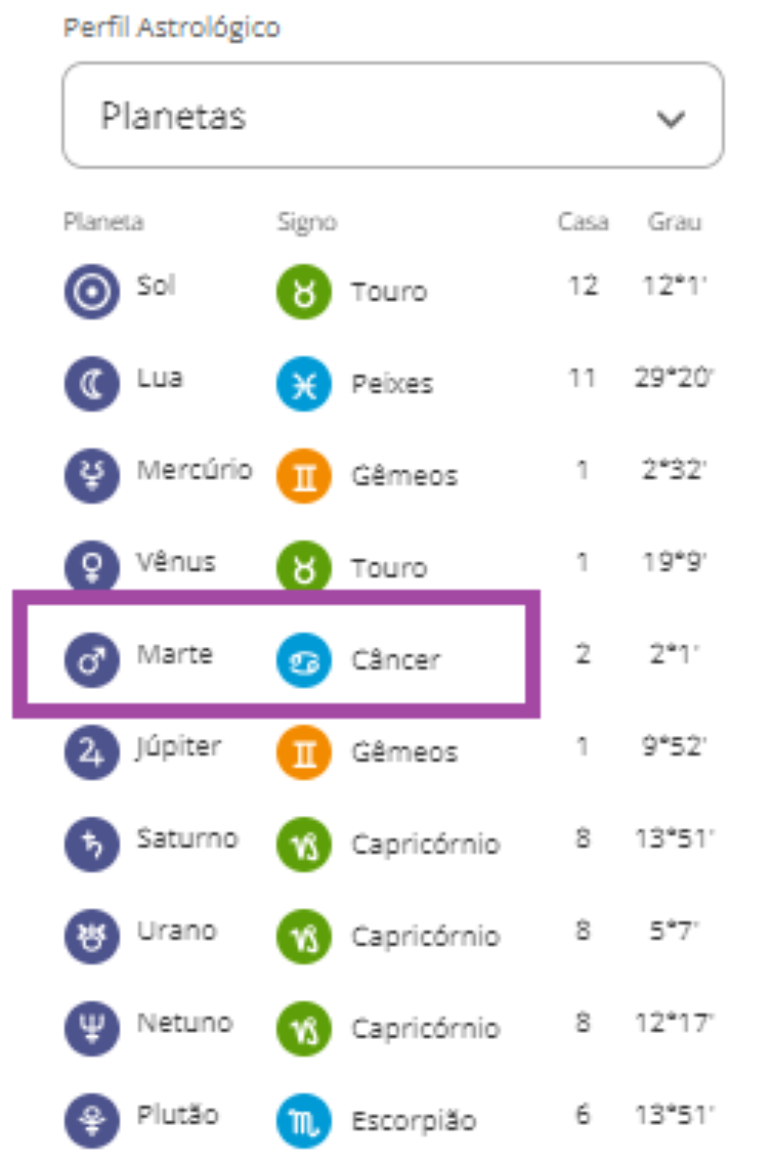Click the Capricórnio label beside Saturno

[x=425, y=844]
